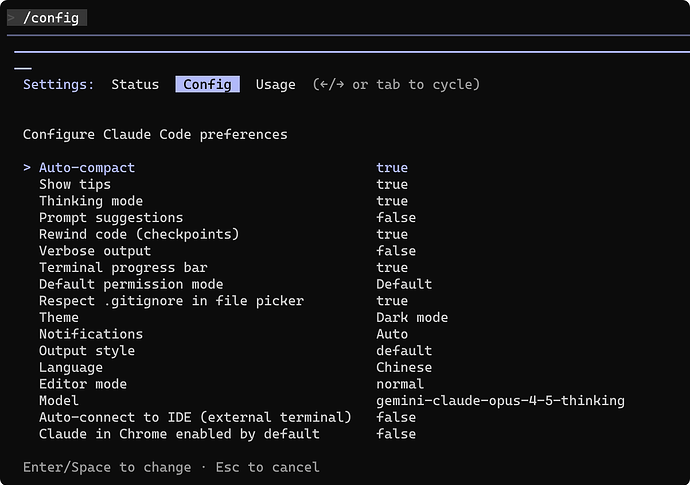The height and width of the screenshot is (485, 690).
Task: Select Rewind code (checkpoints) setting
Action: (x=139, y=234)
